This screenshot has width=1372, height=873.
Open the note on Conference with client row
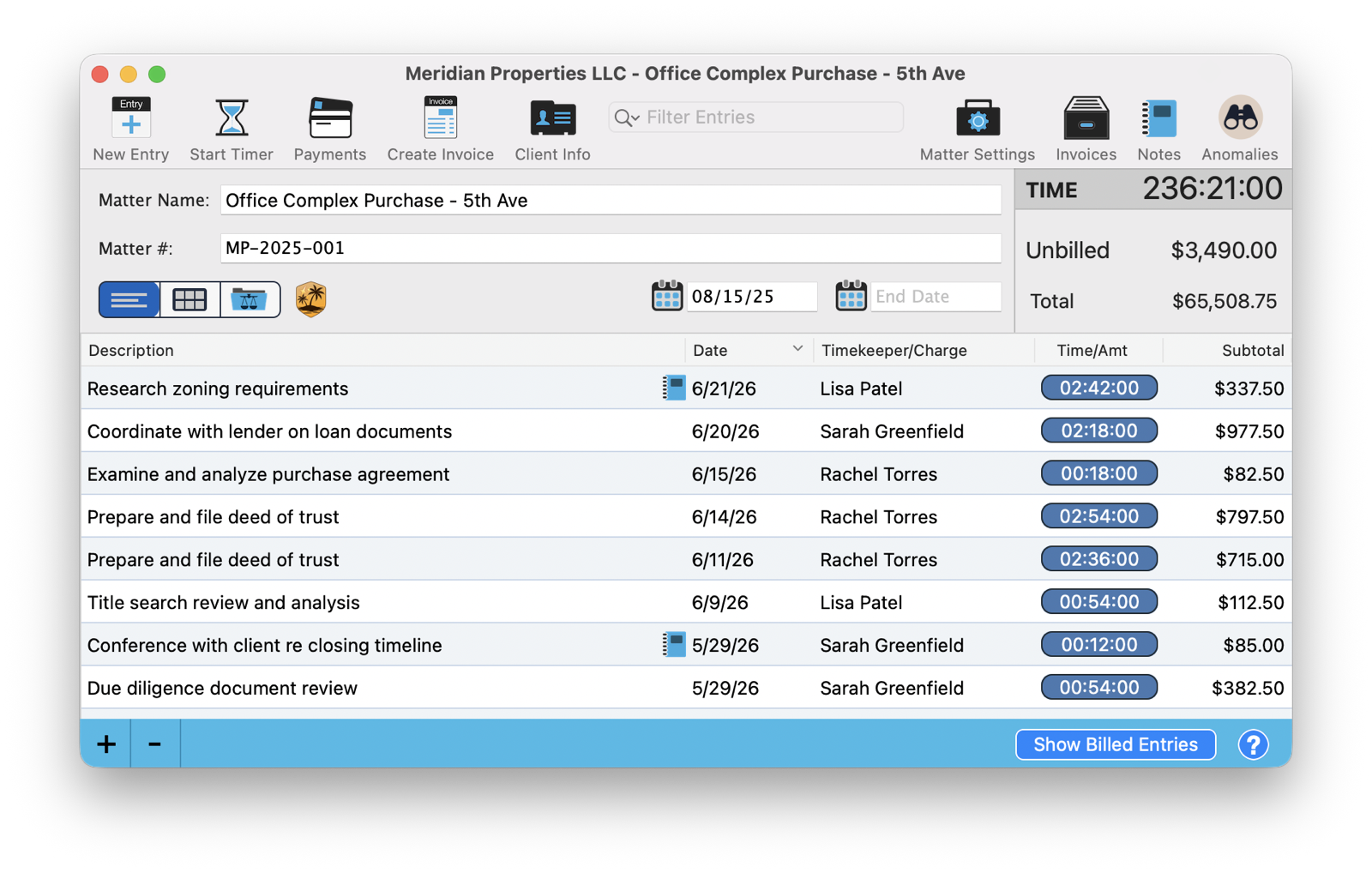tap(674, 644)
